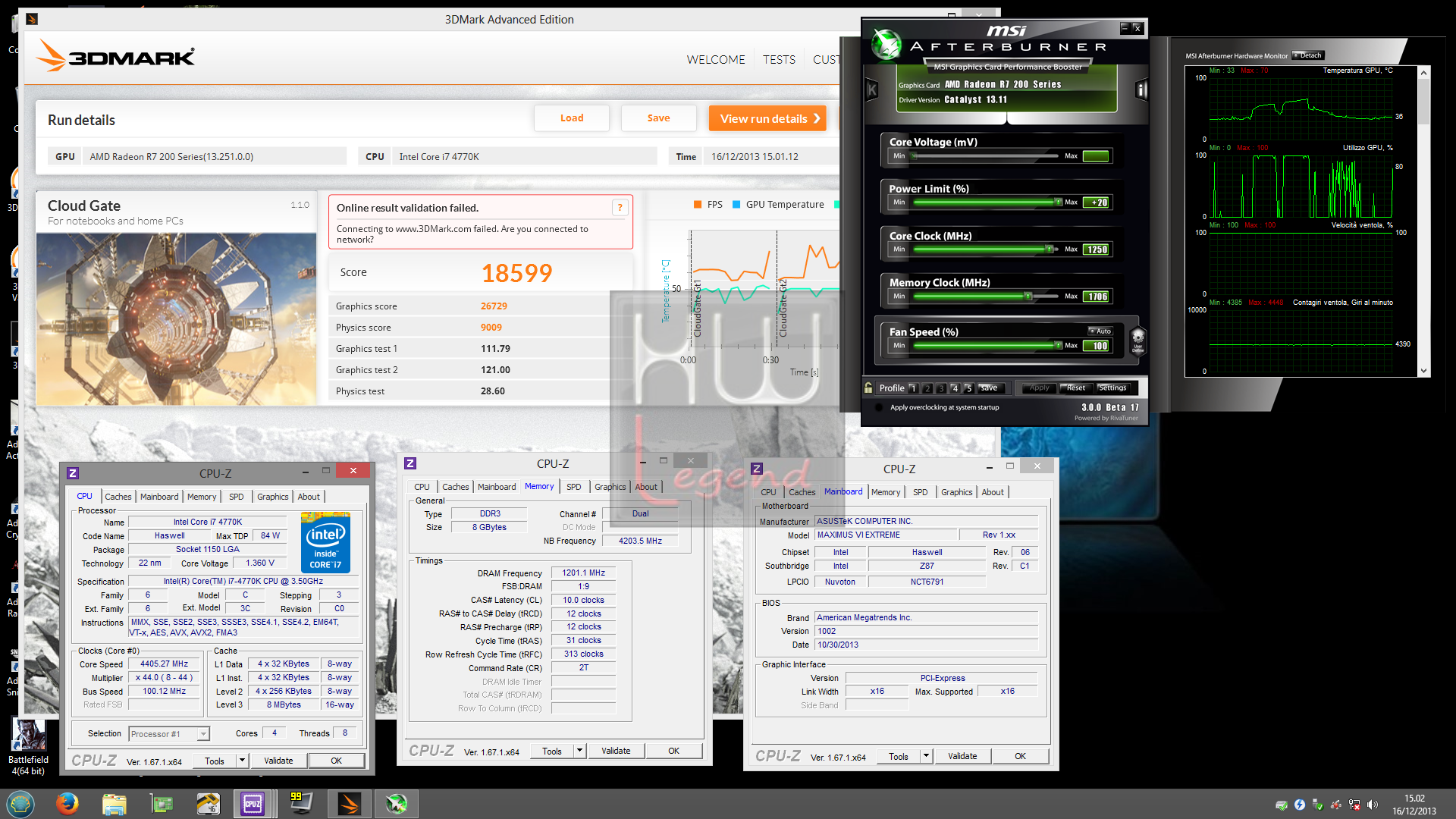Screen dimensions: 1456x819
Task: Switch to Mainboard tab in left CPU-Z
Action: point(159,497)
